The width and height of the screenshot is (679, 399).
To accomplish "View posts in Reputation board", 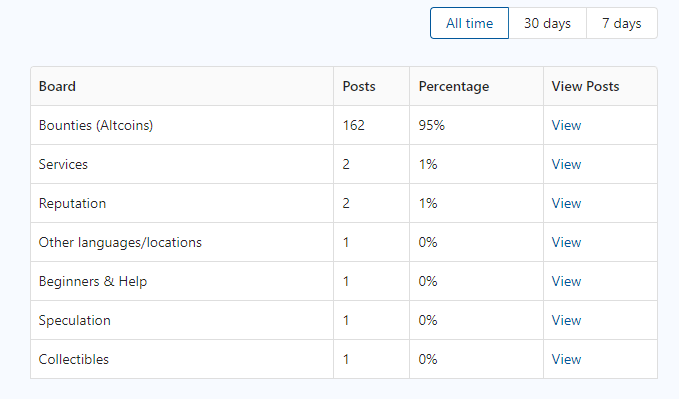I will point(566,203).
